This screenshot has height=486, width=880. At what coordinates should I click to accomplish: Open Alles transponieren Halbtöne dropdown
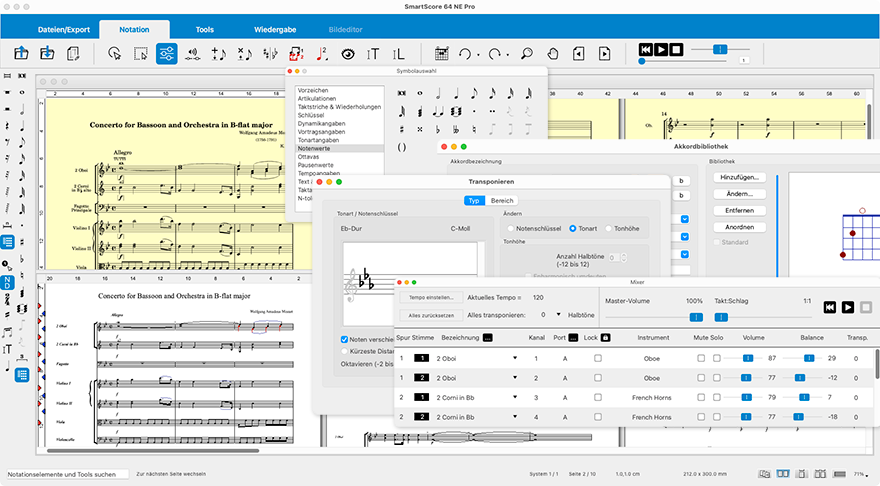(558, 314)
